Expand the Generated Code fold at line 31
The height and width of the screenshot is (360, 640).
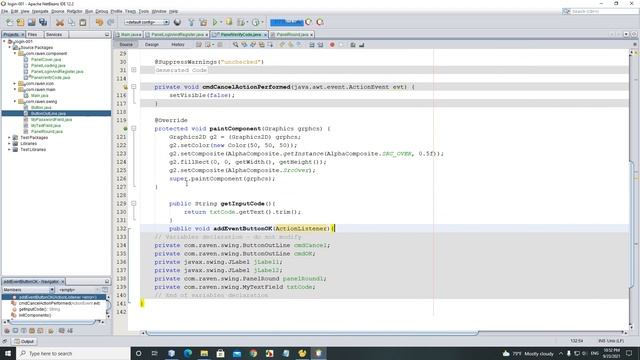click(133, 70)
